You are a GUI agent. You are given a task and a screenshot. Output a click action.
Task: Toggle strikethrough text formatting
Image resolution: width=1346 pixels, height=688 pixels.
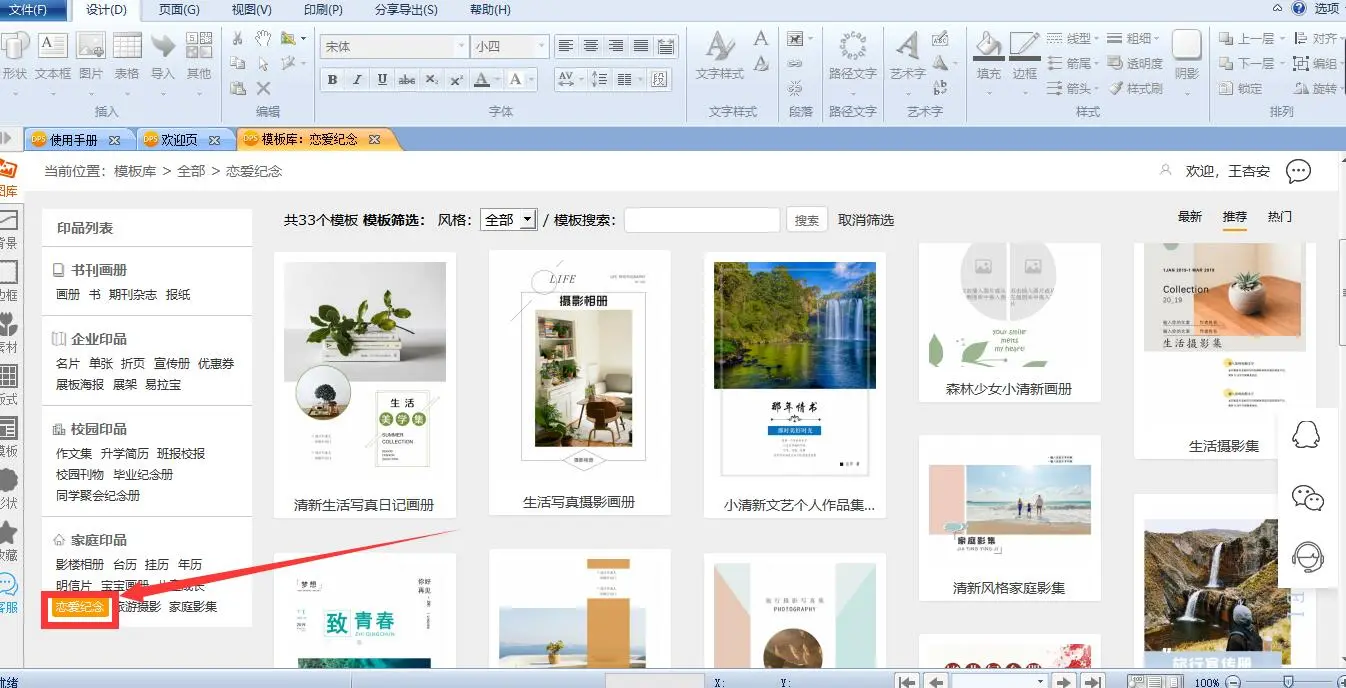pyautogui.click(x=407, y=80)
